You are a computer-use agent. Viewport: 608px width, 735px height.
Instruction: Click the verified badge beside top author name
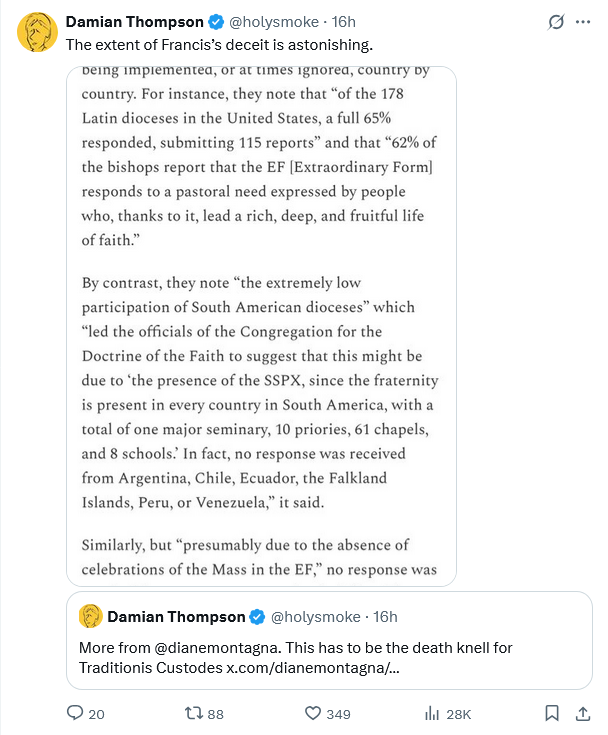(215, 22)
